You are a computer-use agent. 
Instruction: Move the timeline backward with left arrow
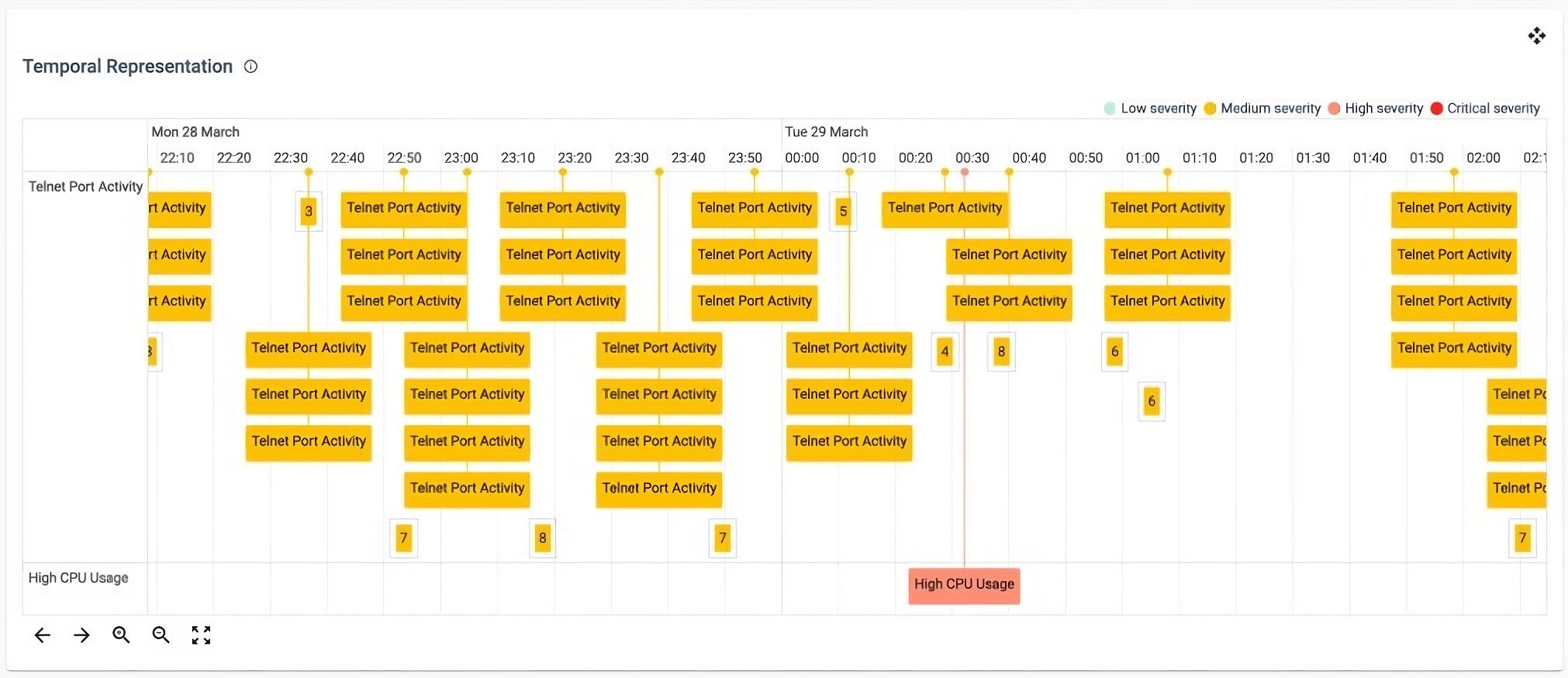(43, 635)
